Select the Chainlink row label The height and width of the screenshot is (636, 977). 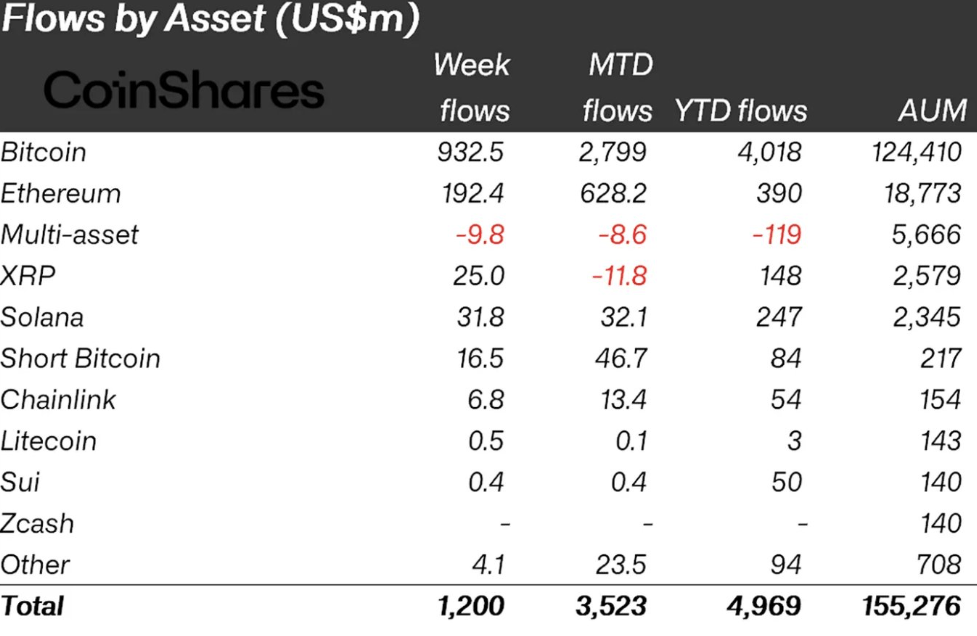click(58, 400)
